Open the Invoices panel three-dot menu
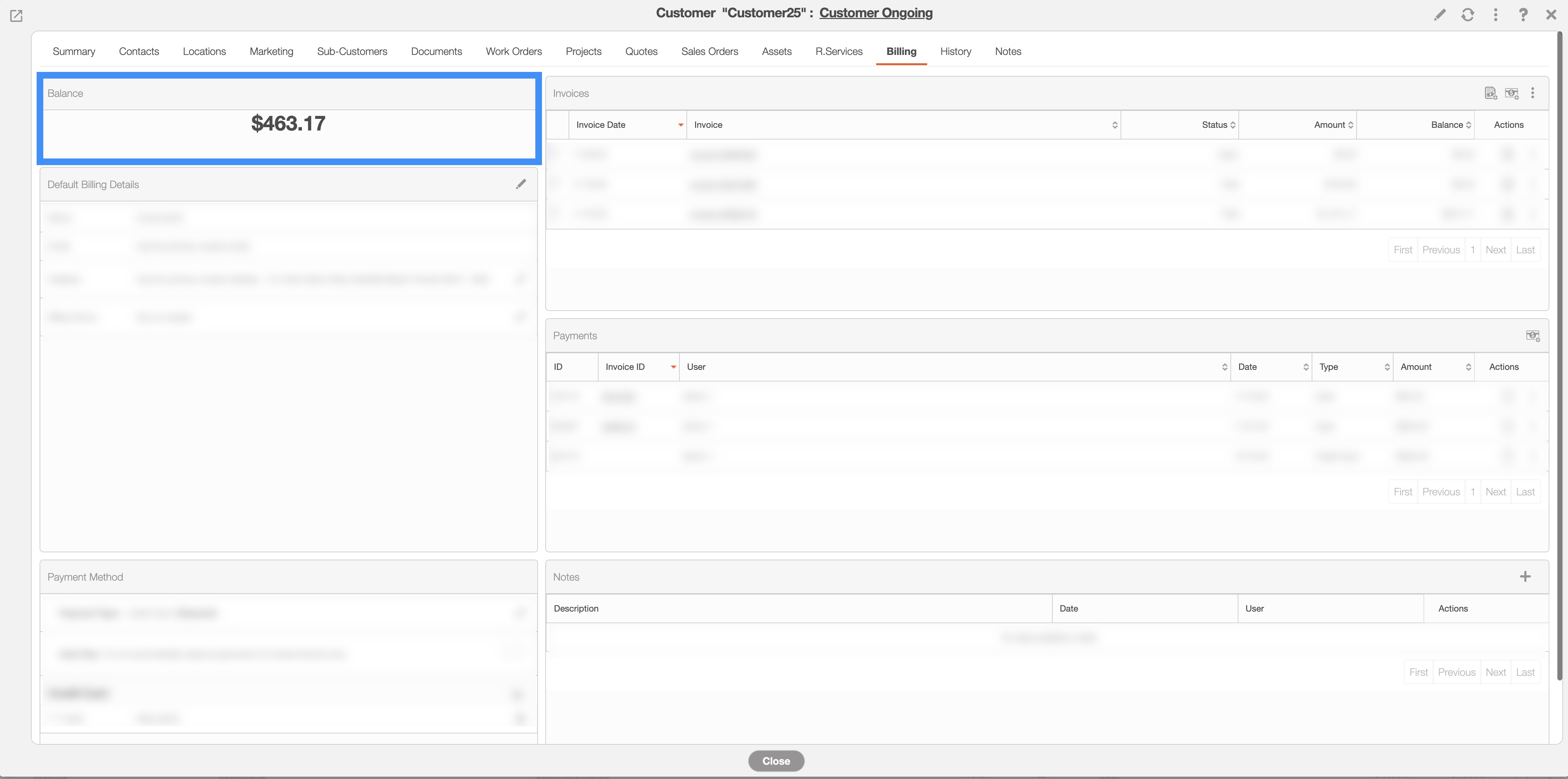 tap(1533, 93)
